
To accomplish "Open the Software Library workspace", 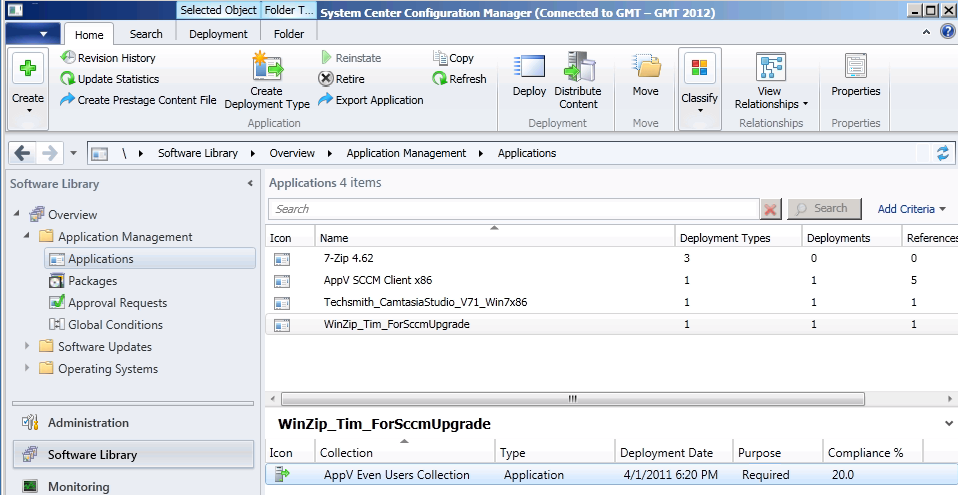I will (x=133, y=455).
